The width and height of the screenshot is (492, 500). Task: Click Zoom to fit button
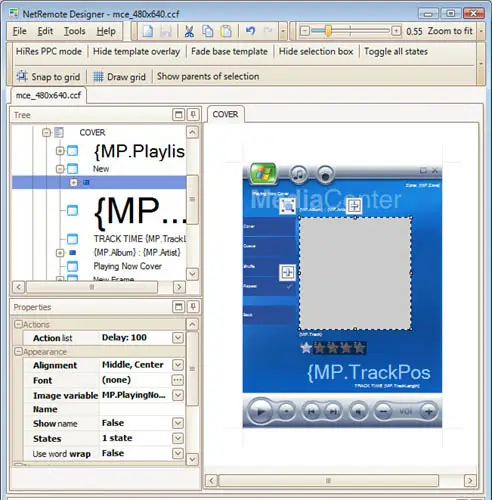click(450, 31)
